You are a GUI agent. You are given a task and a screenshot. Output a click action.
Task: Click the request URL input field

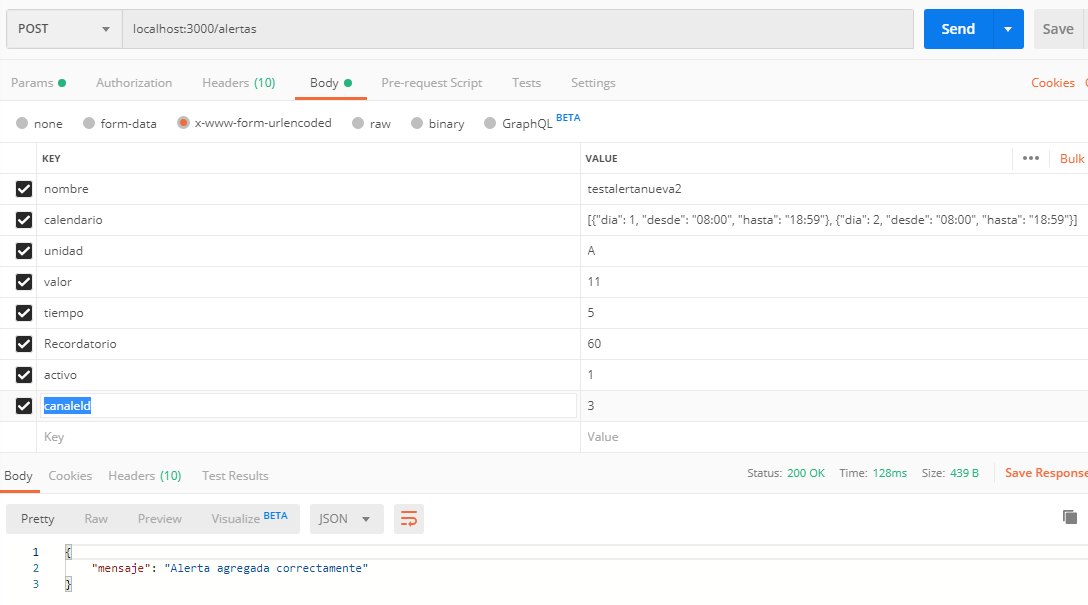click(x=516, y=29)
